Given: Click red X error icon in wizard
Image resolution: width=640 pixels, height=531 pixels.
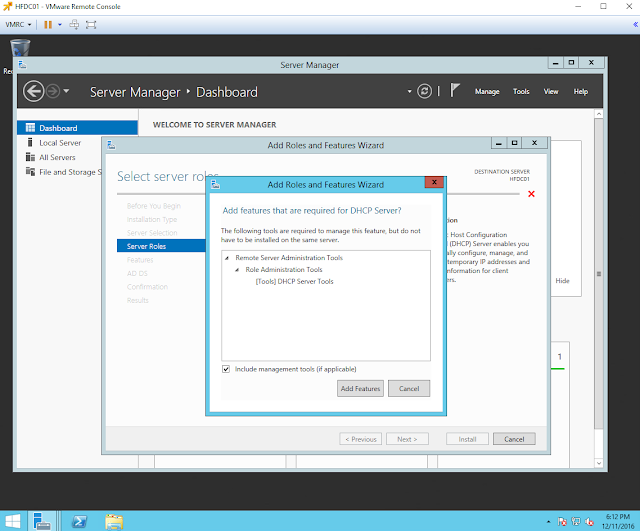Looking at the screenshot, I should 531,194.
